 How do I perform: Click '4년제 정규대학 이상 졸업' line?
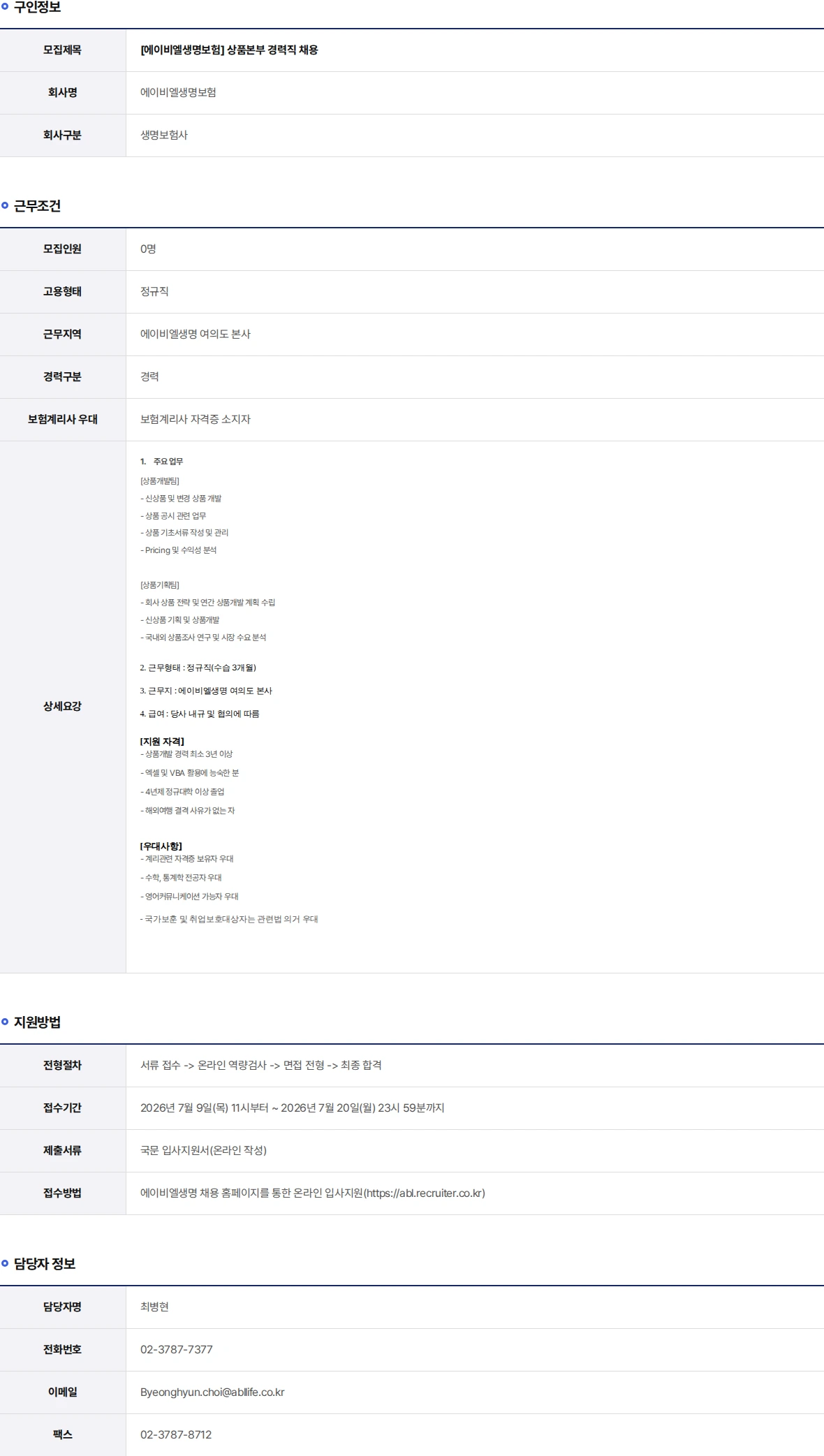coord(182,792)
